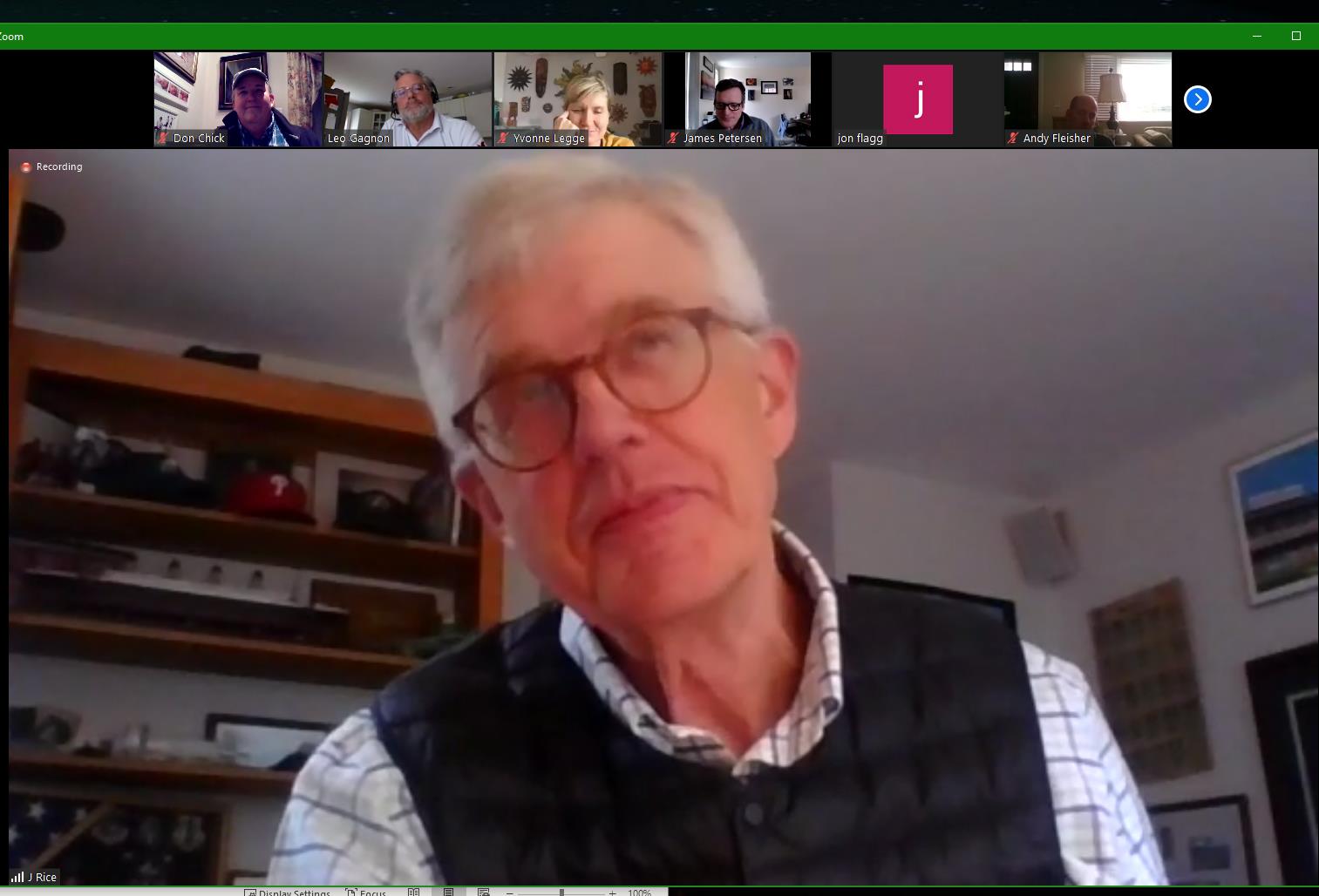Show next participants with the blue arrow
1319x896 pixels.
[x=1197, y=99]
